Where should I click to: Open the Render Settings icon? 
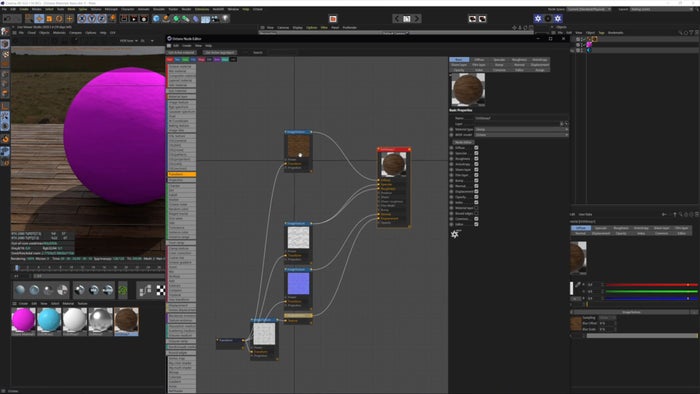click(144, 19)
